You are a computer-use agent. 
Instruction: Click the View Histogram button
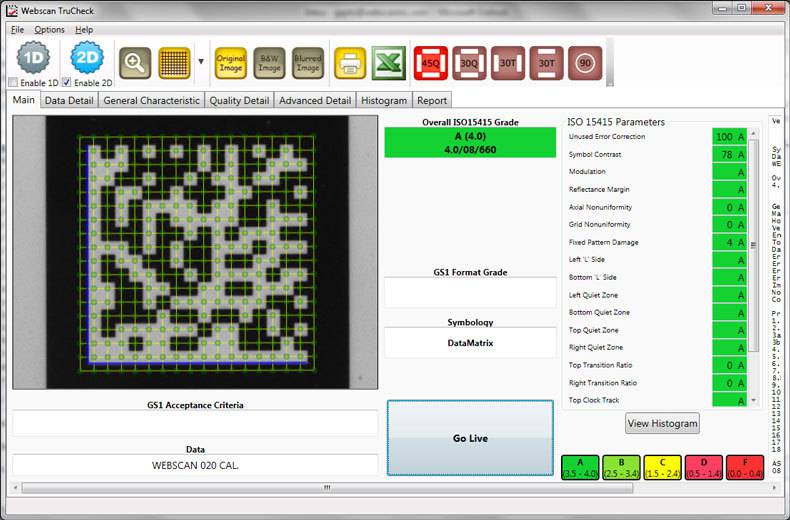[x=662, y=423]
